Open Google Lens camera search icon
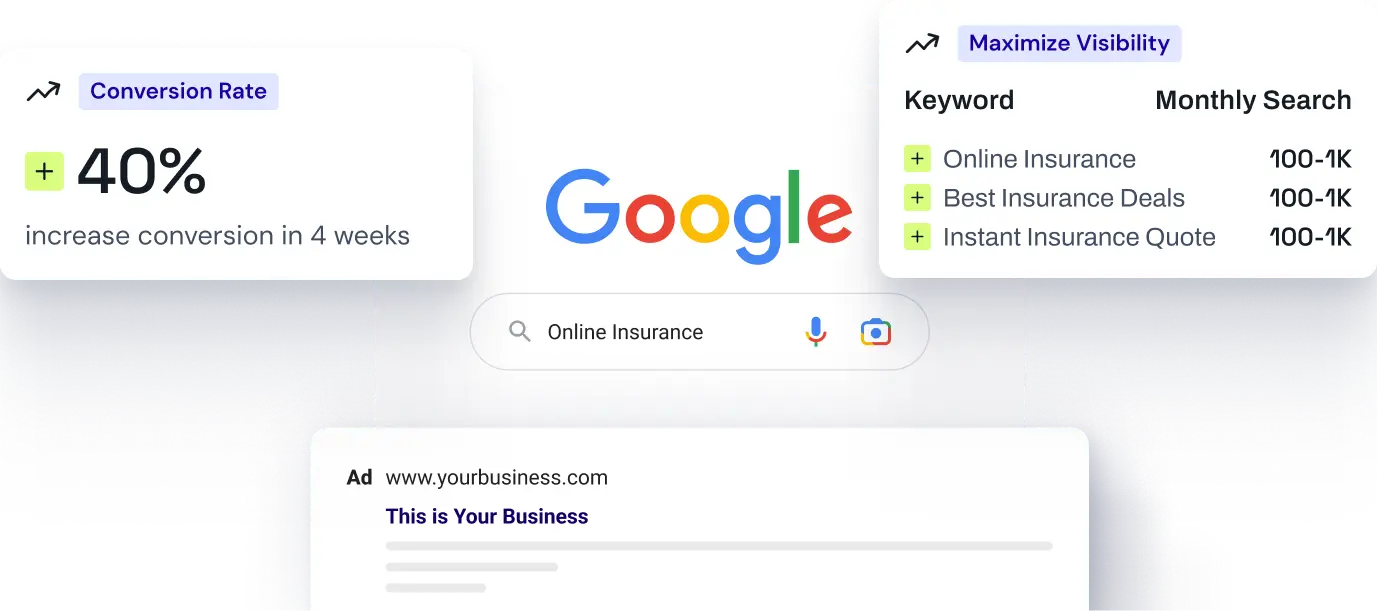 click(x=876, y=332)
